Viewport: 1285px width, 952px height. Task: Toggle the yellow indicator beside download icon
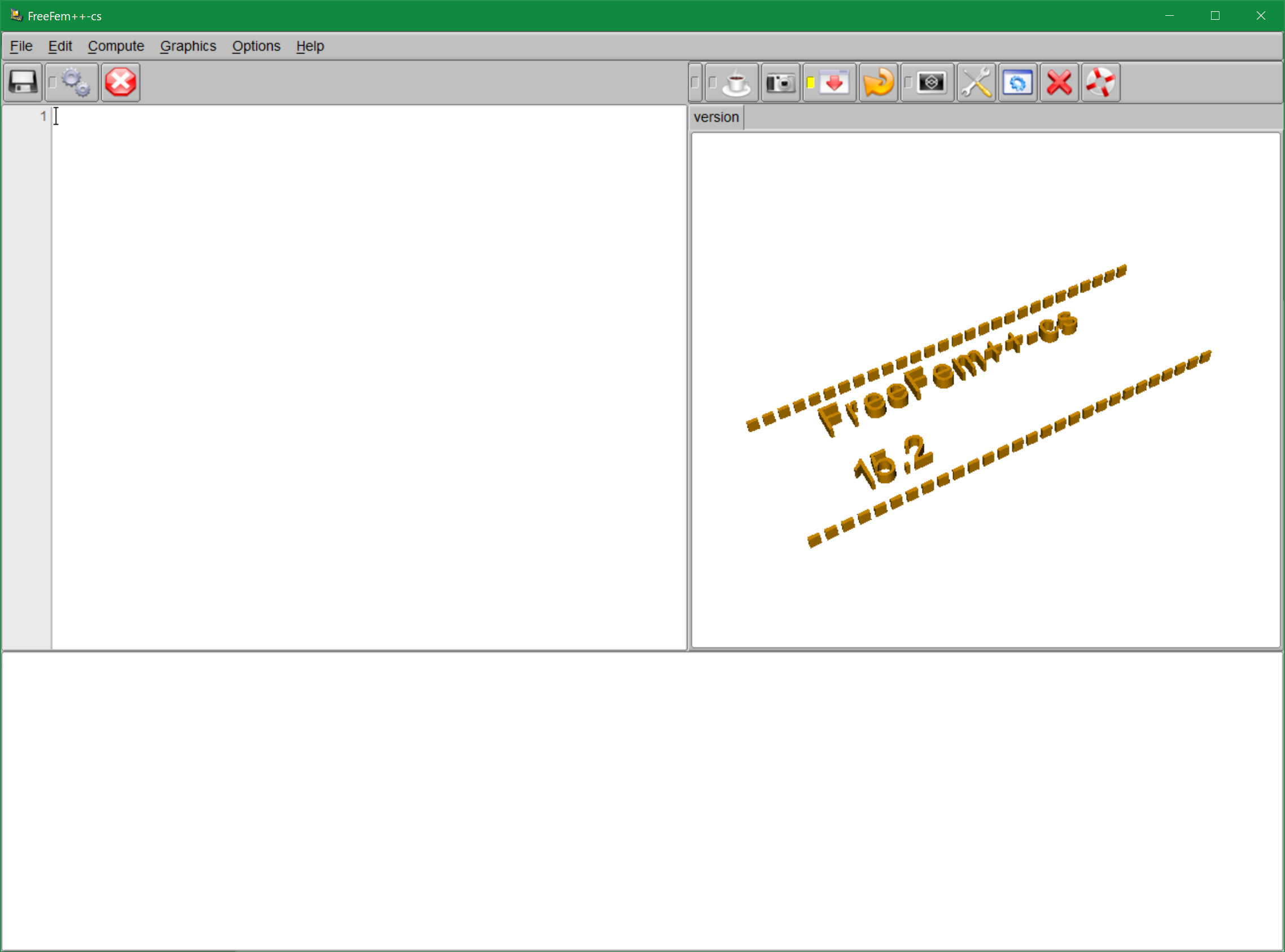(810, 83)
